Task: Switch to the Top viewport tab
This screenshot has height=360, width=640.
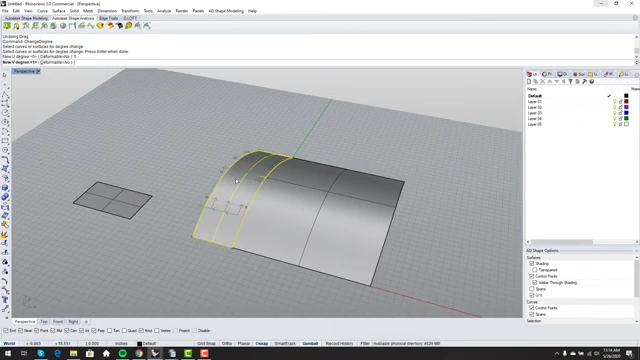Action: click(44, 322)
